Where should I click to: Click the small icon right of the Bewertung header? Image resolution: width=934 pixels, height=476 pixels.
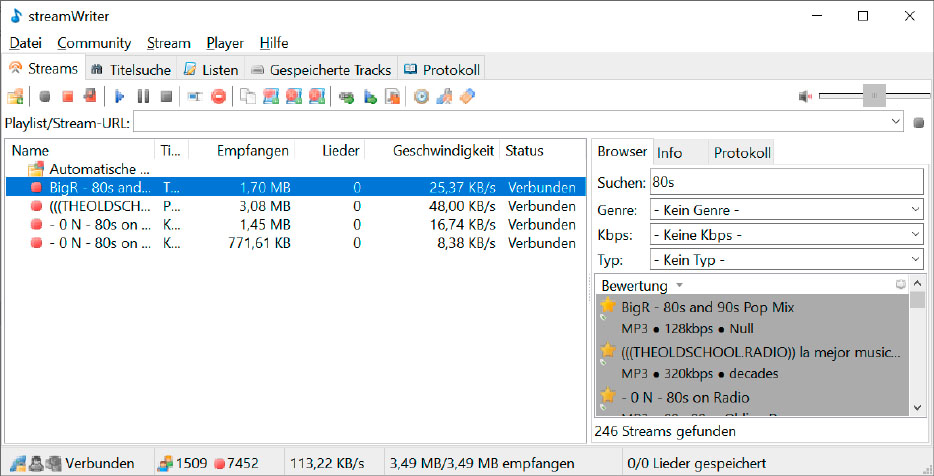coord(901,285)
